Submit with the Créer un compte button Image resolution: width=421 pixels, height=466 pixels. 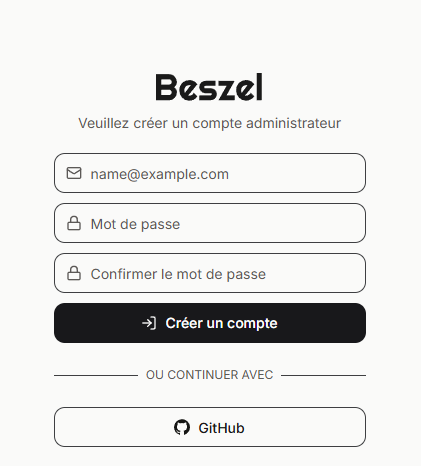tap(210, 323)
